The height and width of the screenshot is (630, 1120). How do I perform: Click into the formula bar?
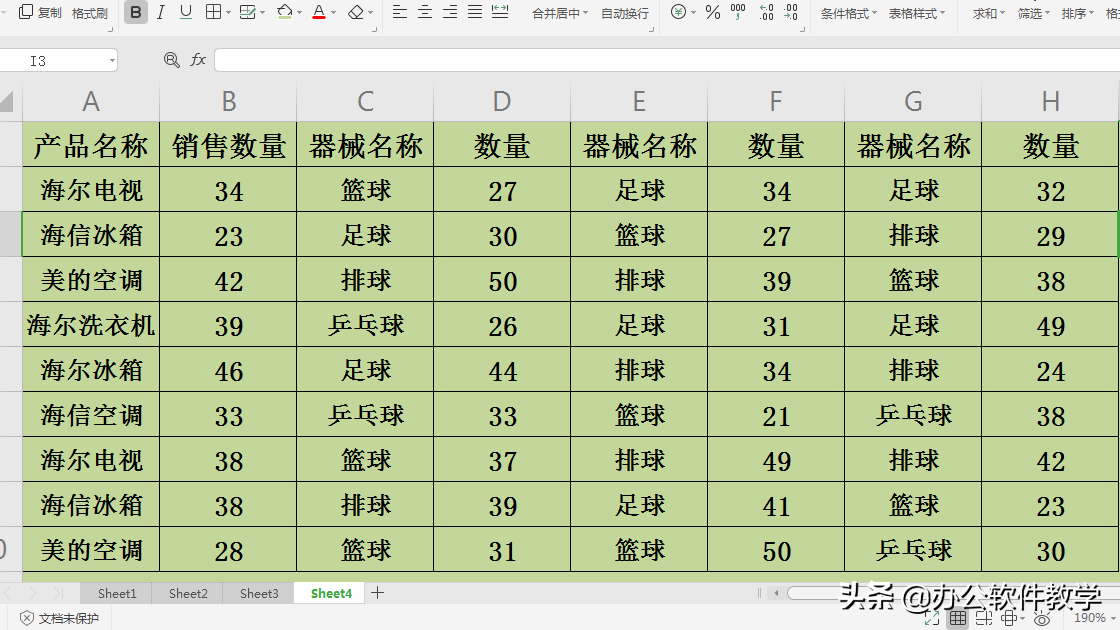click(666, 60)
